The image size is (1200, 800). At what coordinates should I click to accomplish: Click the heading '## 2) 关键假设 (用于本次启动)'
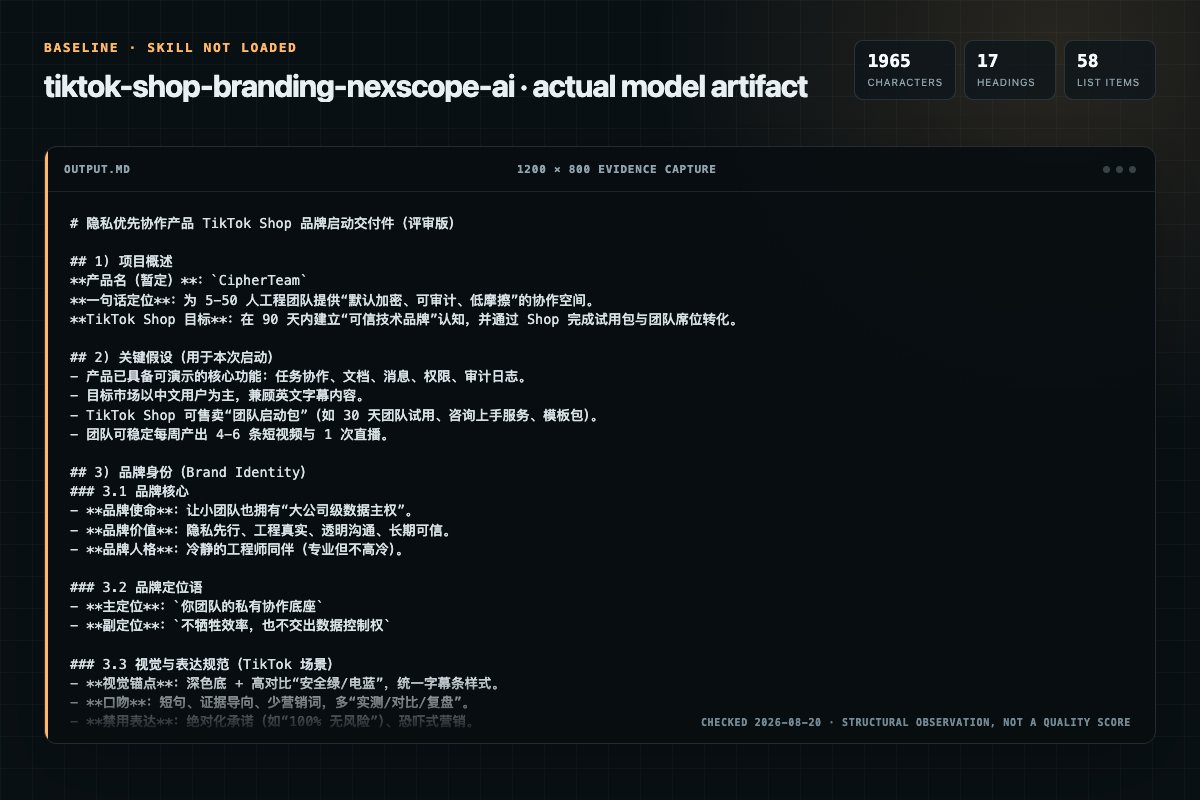(172, 357)
